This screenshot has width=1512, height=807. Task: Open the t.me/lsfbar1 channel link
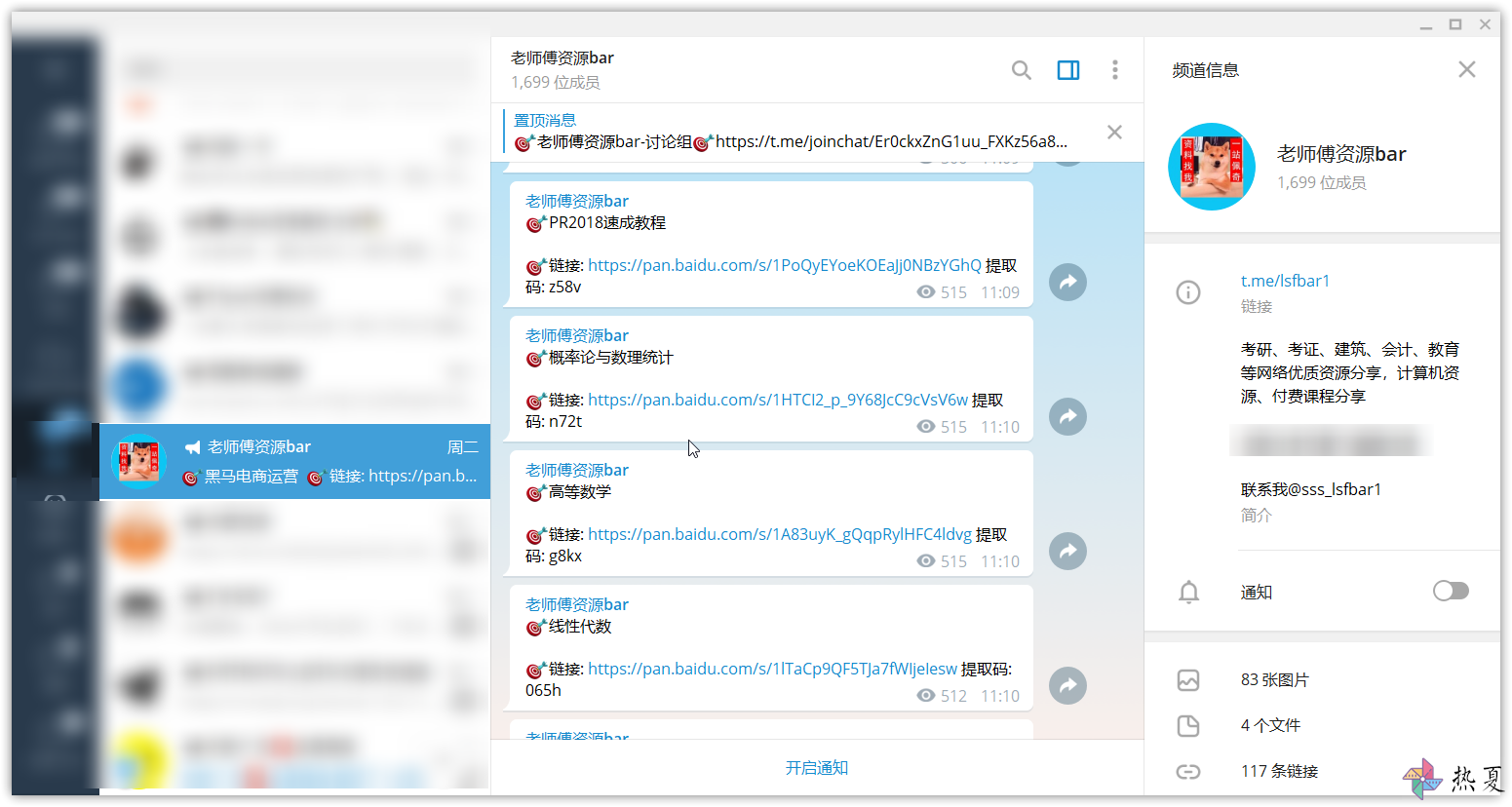click(x=1285, y=281)
